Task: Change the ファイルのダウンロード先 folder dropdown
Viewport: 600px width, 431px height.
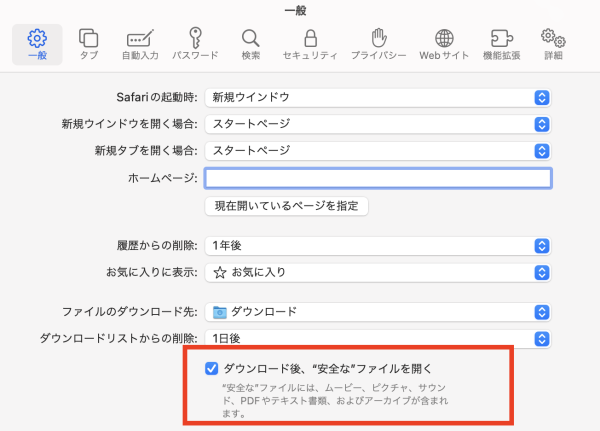Action: (x=377, y=311)
